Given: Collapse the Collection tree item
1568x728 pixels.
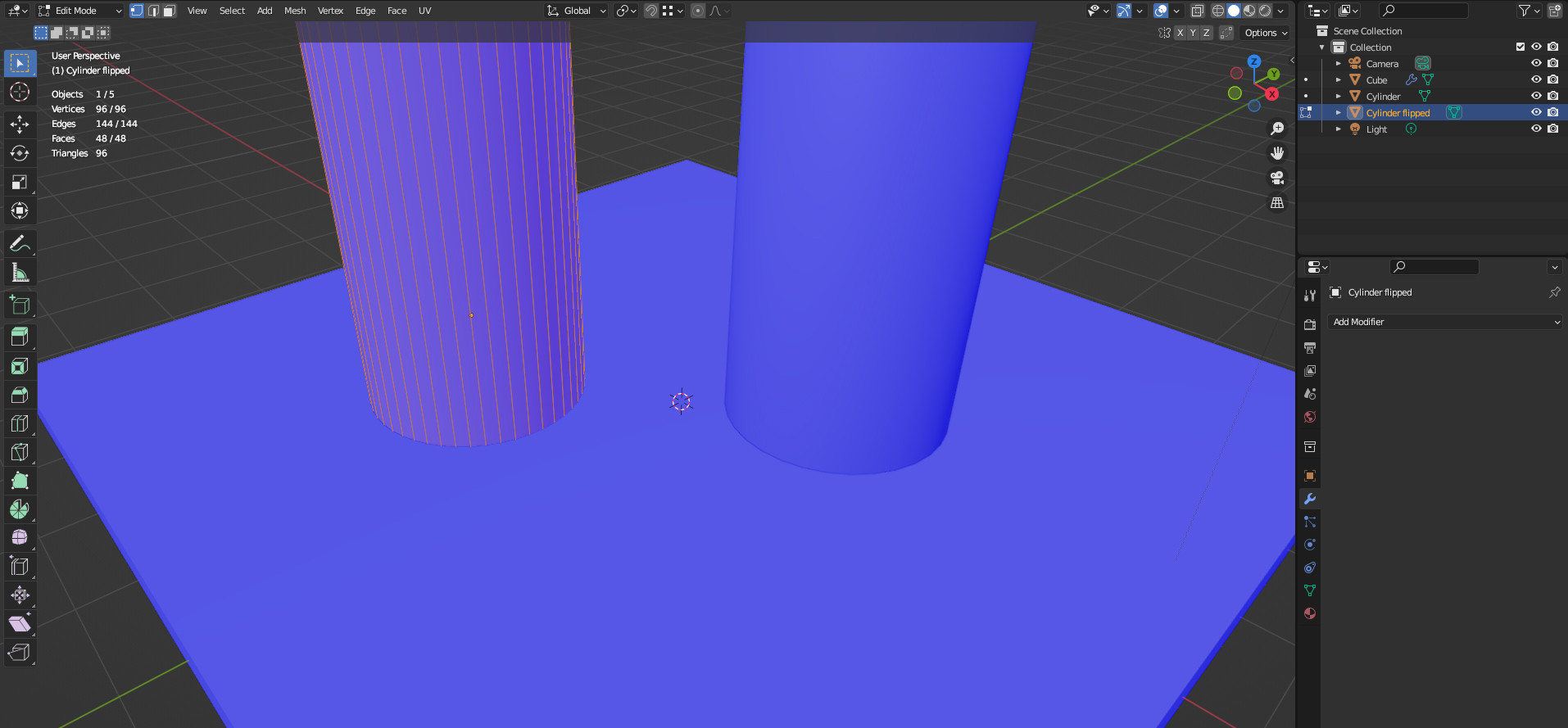Looking at the screenshot, I should point(1322,47).
